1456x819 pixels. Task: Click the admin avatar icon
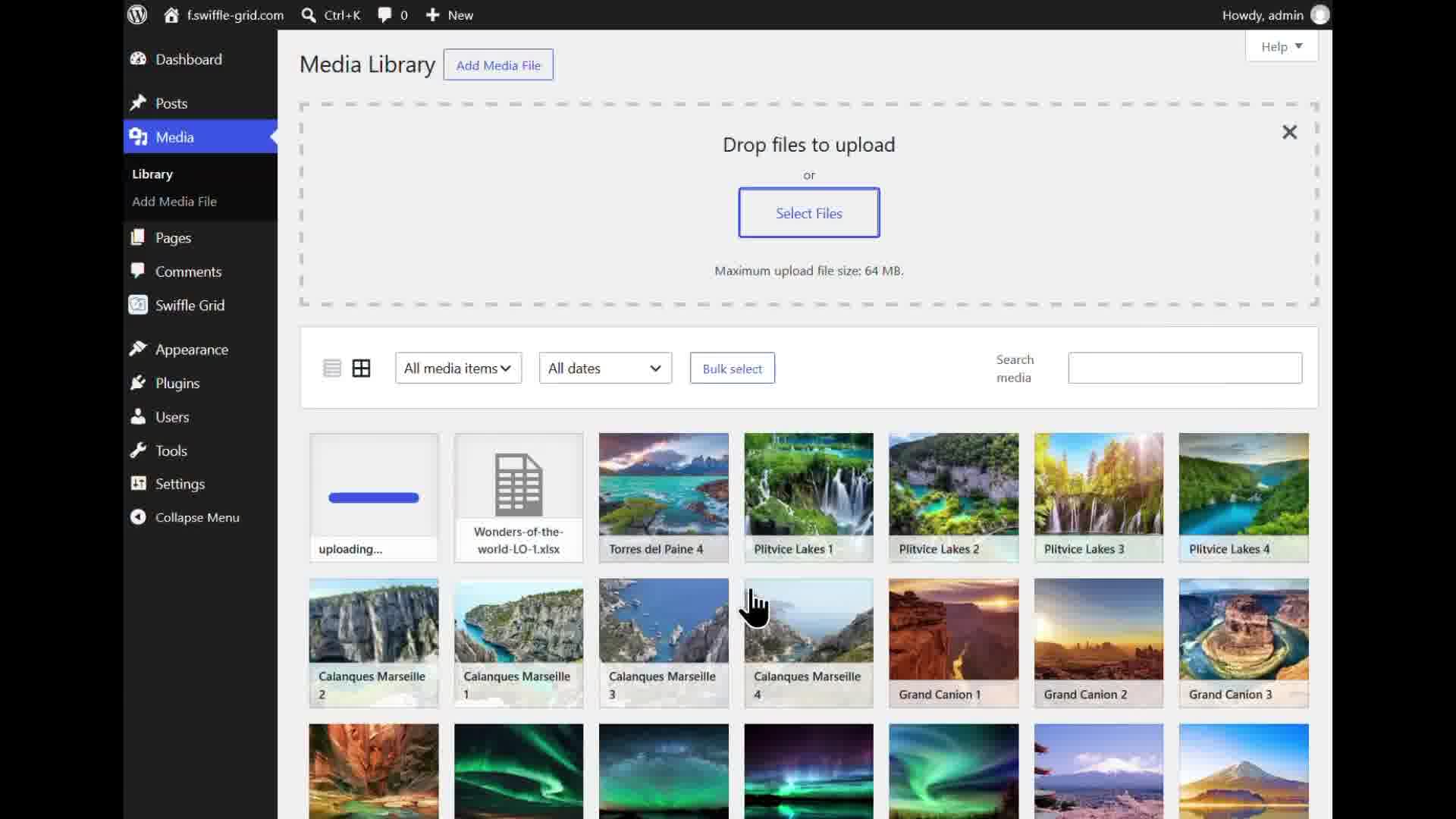tap(1320, 15)
